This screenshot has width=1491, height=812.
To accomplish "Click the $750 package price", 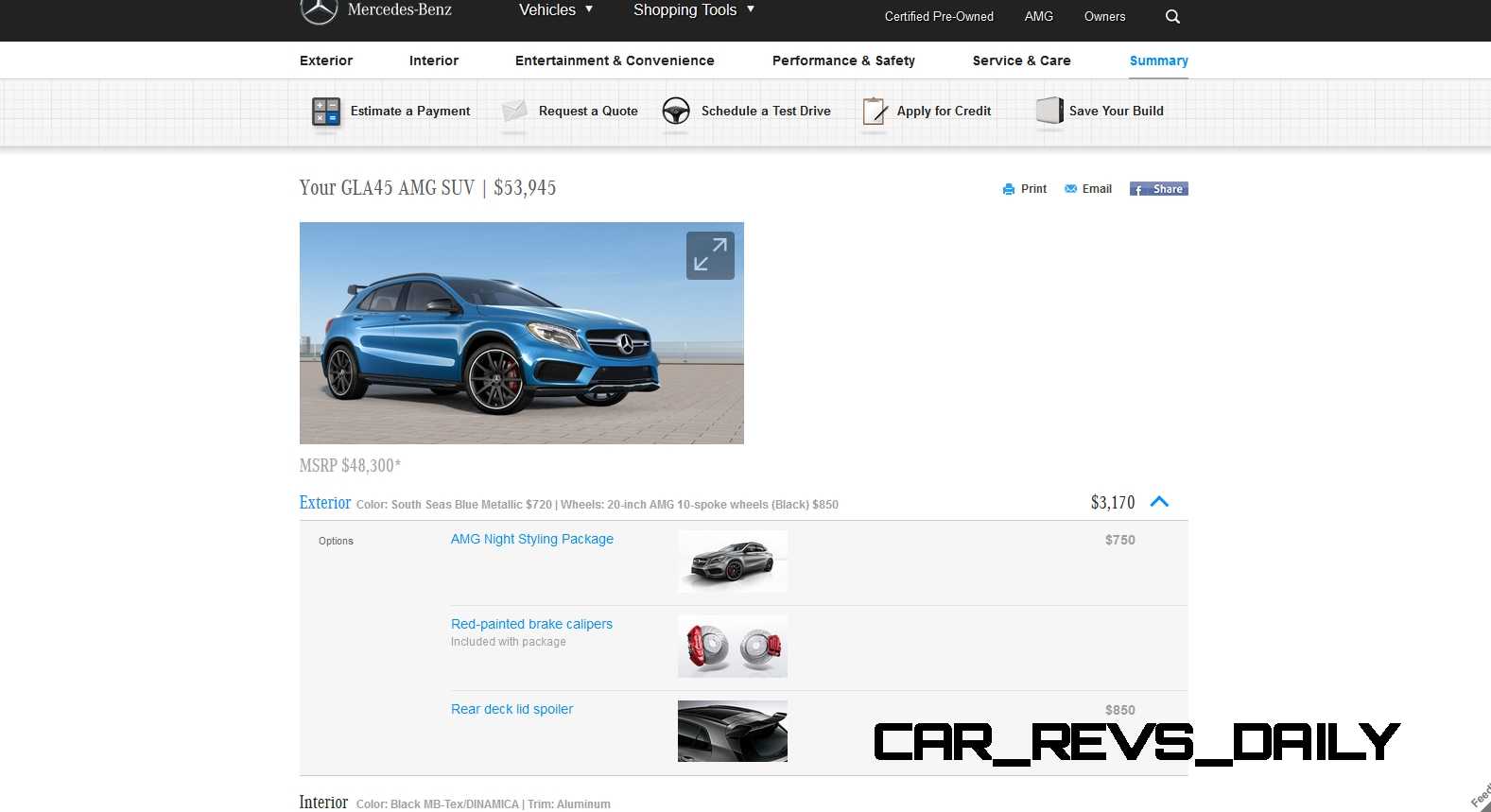I will (1120, 540).
